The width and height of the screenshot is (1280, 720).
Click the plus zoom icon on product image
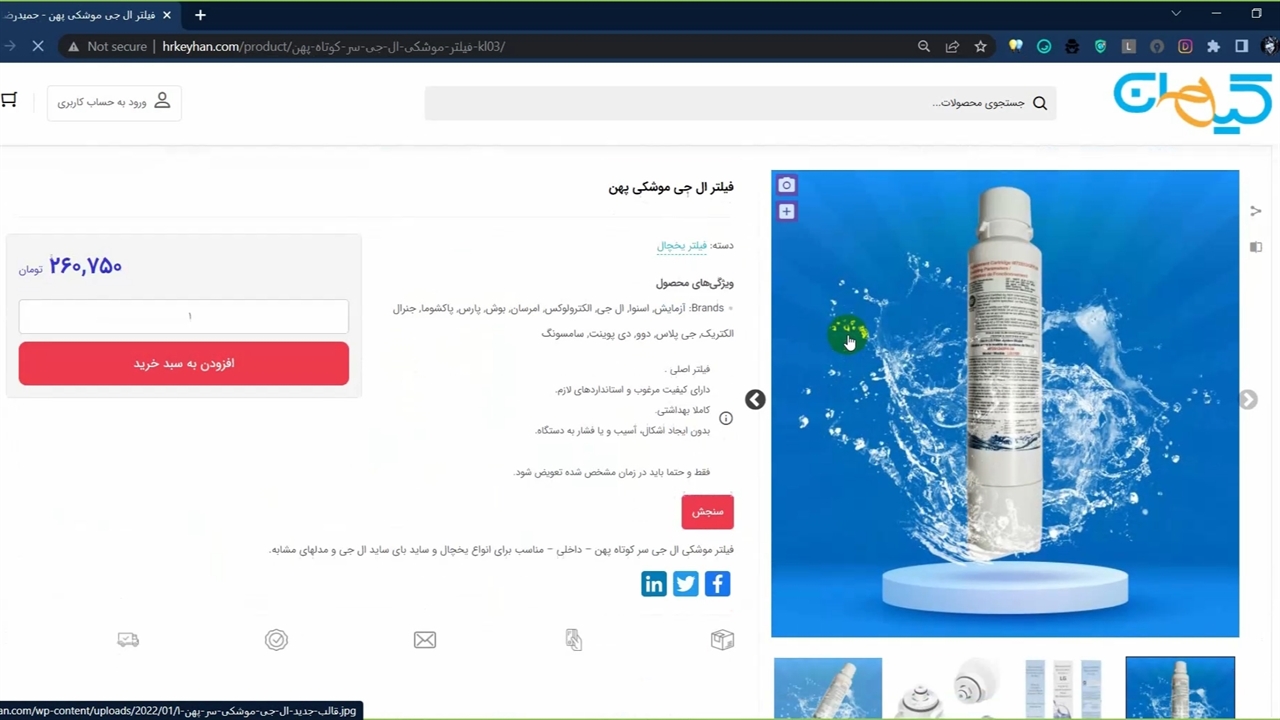click(786, 212)
